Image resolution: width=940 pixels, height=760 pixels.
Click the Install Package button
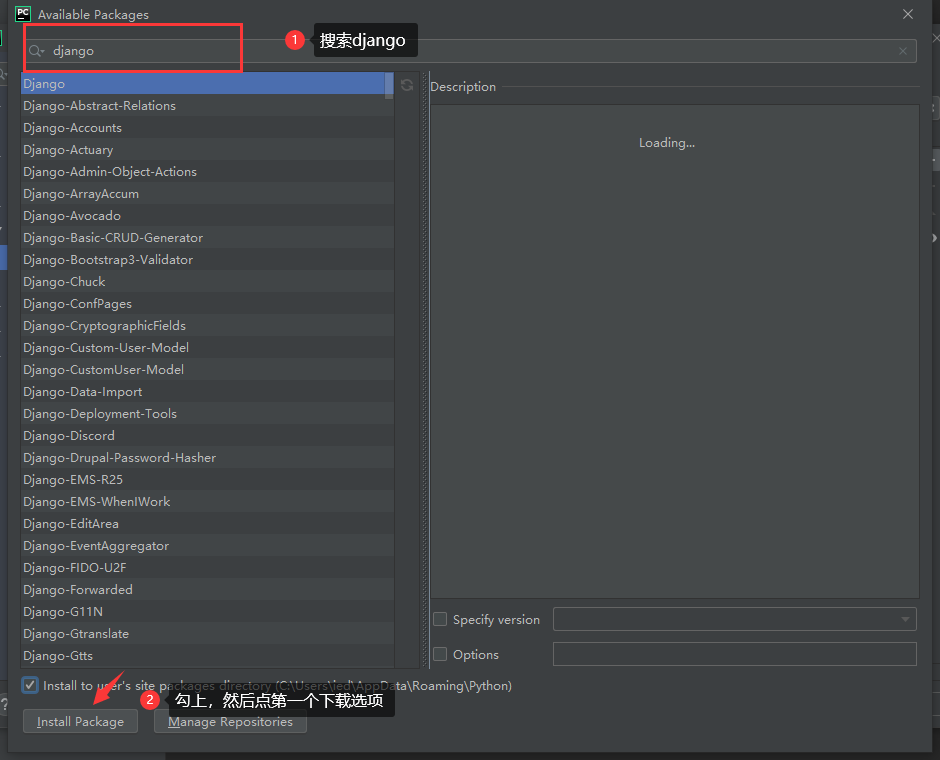(x=80, y=722)
